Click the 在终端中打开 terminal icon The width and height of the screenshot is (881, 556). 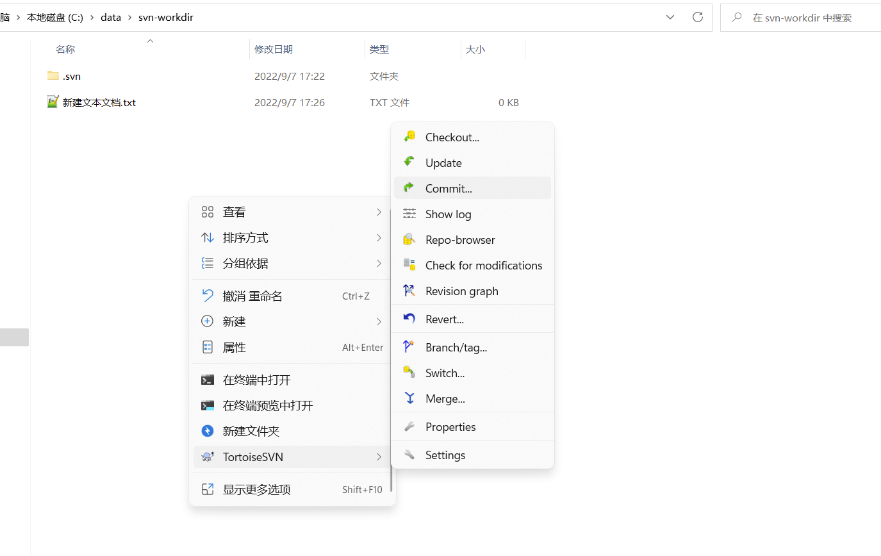pos(207,380)
